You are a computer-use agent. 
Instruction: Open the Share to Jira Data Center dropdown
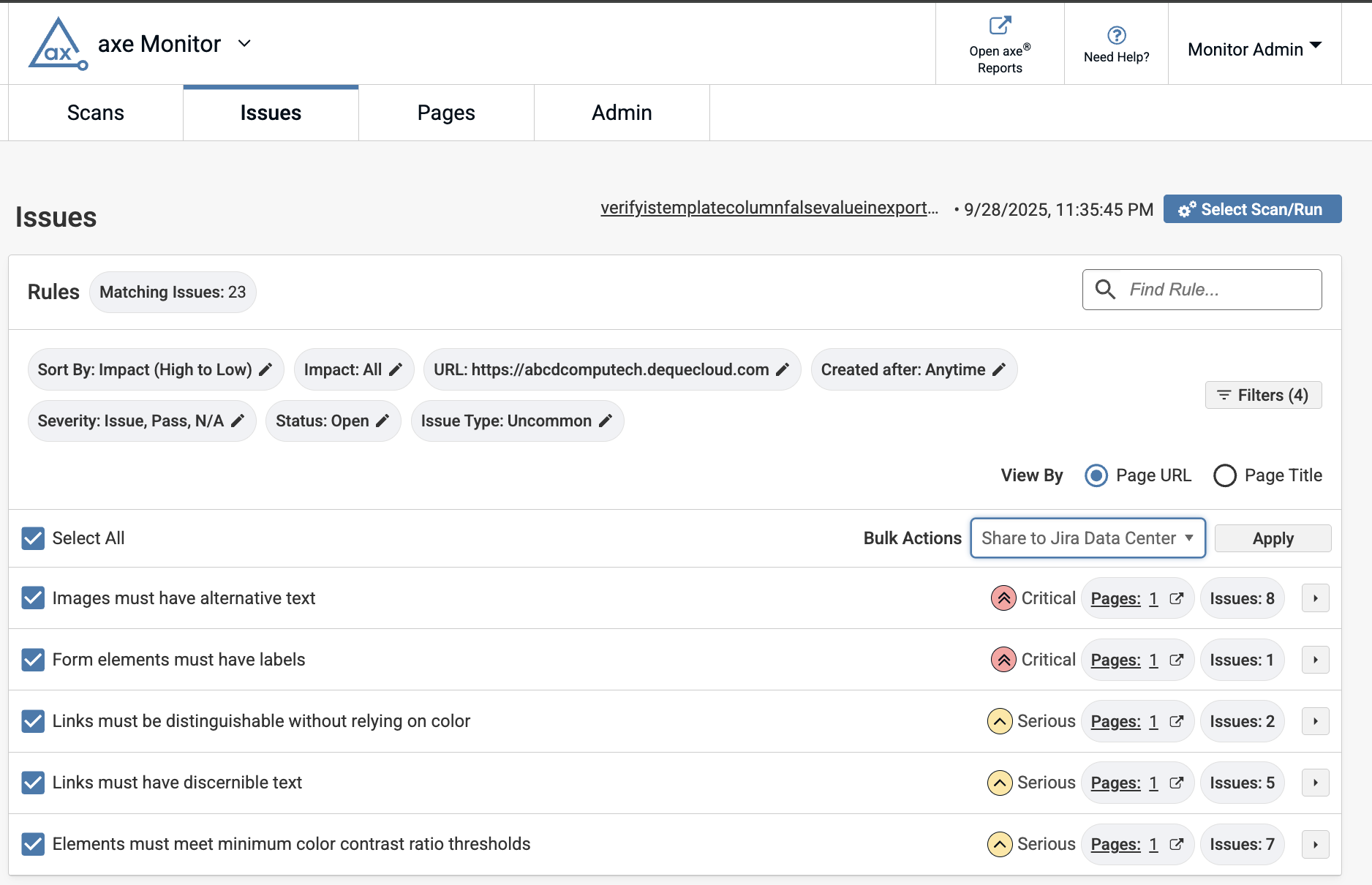pos(1087,538)
